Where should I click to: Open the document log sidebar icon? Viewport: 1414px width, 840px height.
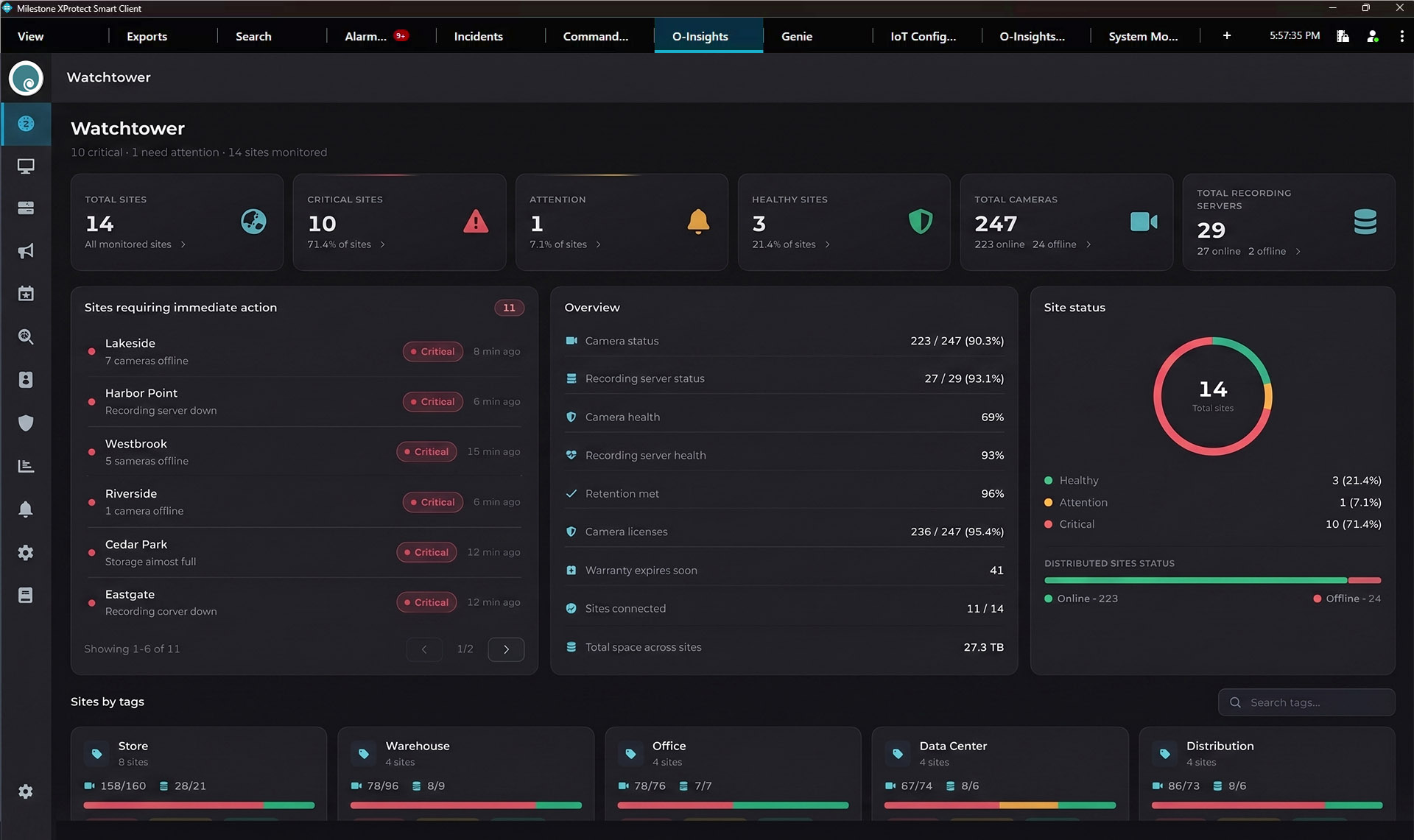click(26, 595)
